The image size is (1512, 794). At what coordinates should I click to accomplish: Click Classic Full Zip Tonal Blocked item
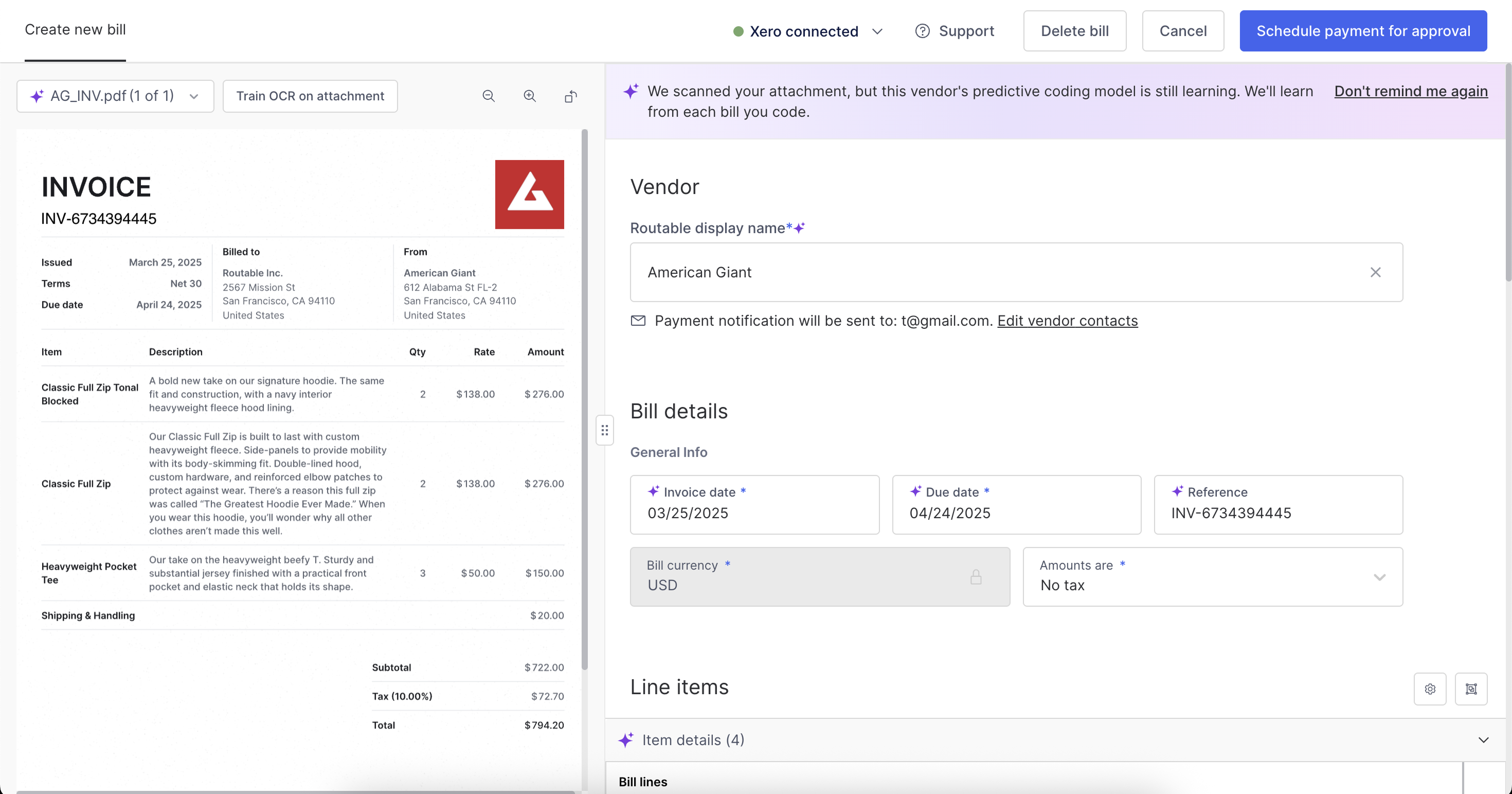[90, 394]
